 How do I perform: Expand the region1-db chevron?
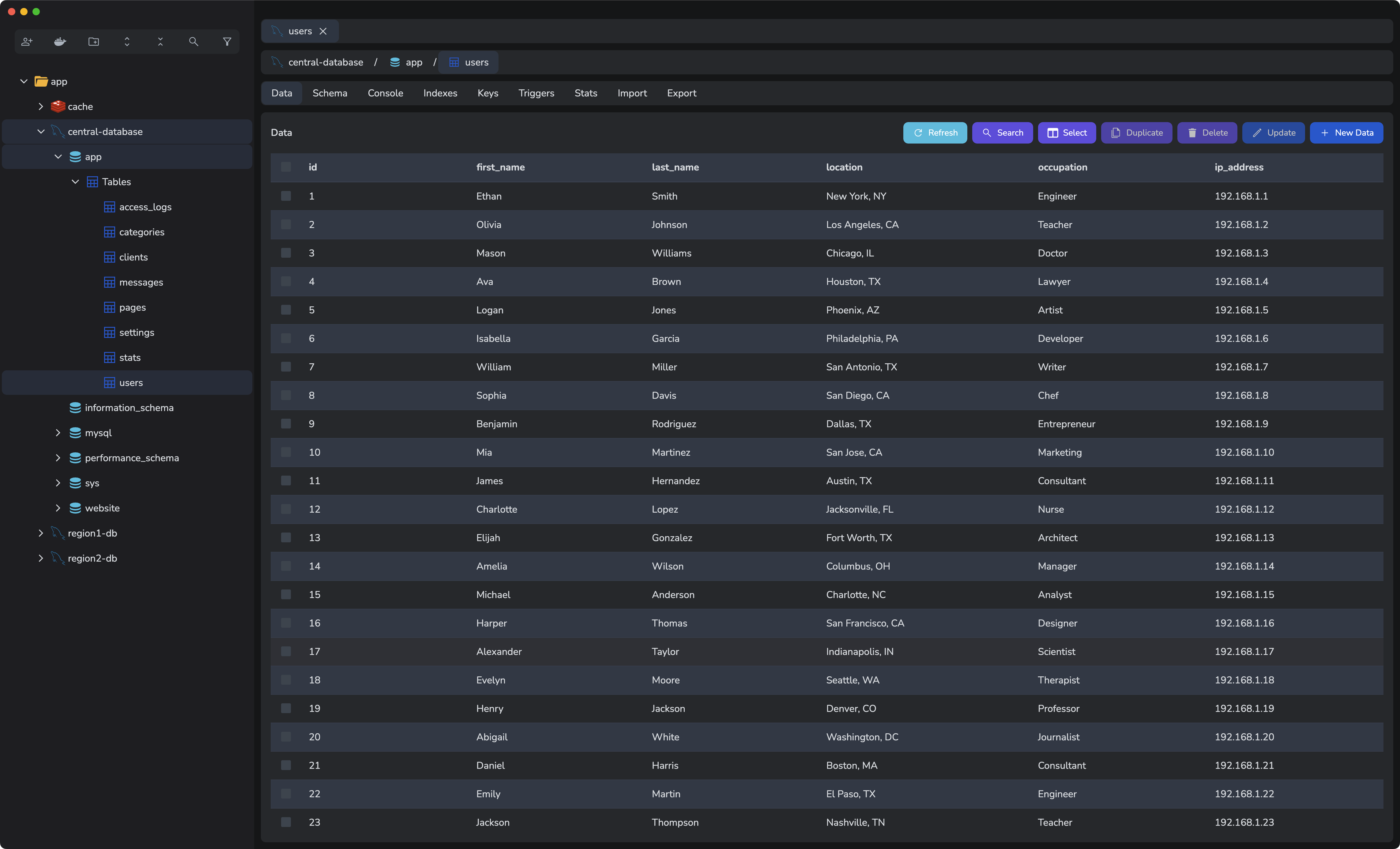[41, 533]
